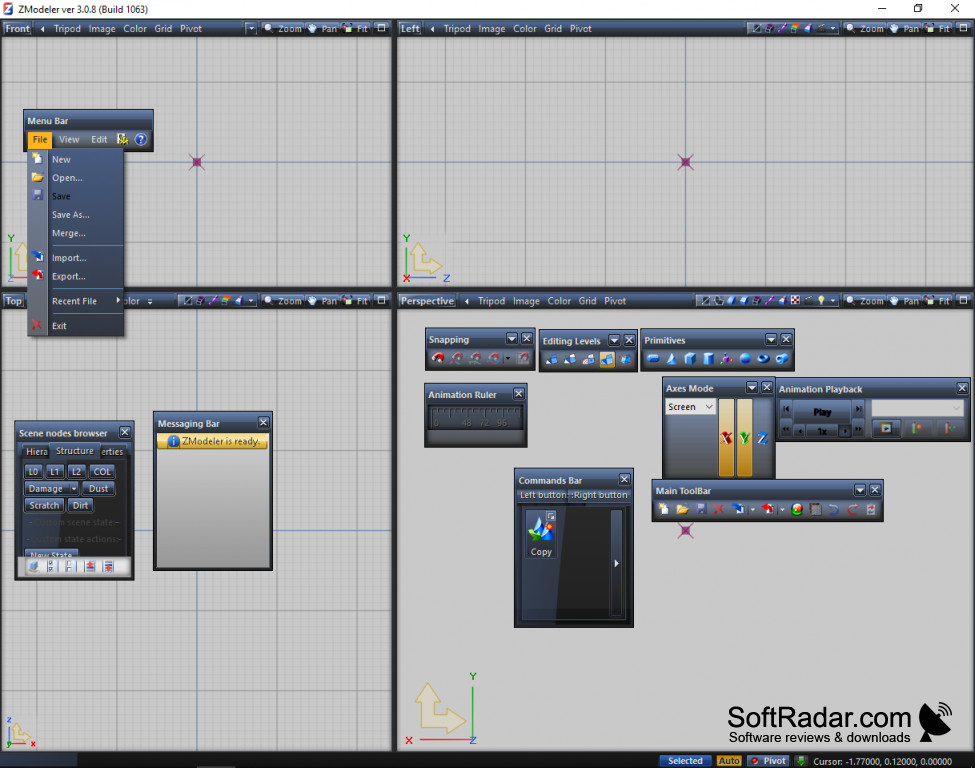Click the Scratch button
The width and height of the screenshot is (975, 768).
[44, 506]
